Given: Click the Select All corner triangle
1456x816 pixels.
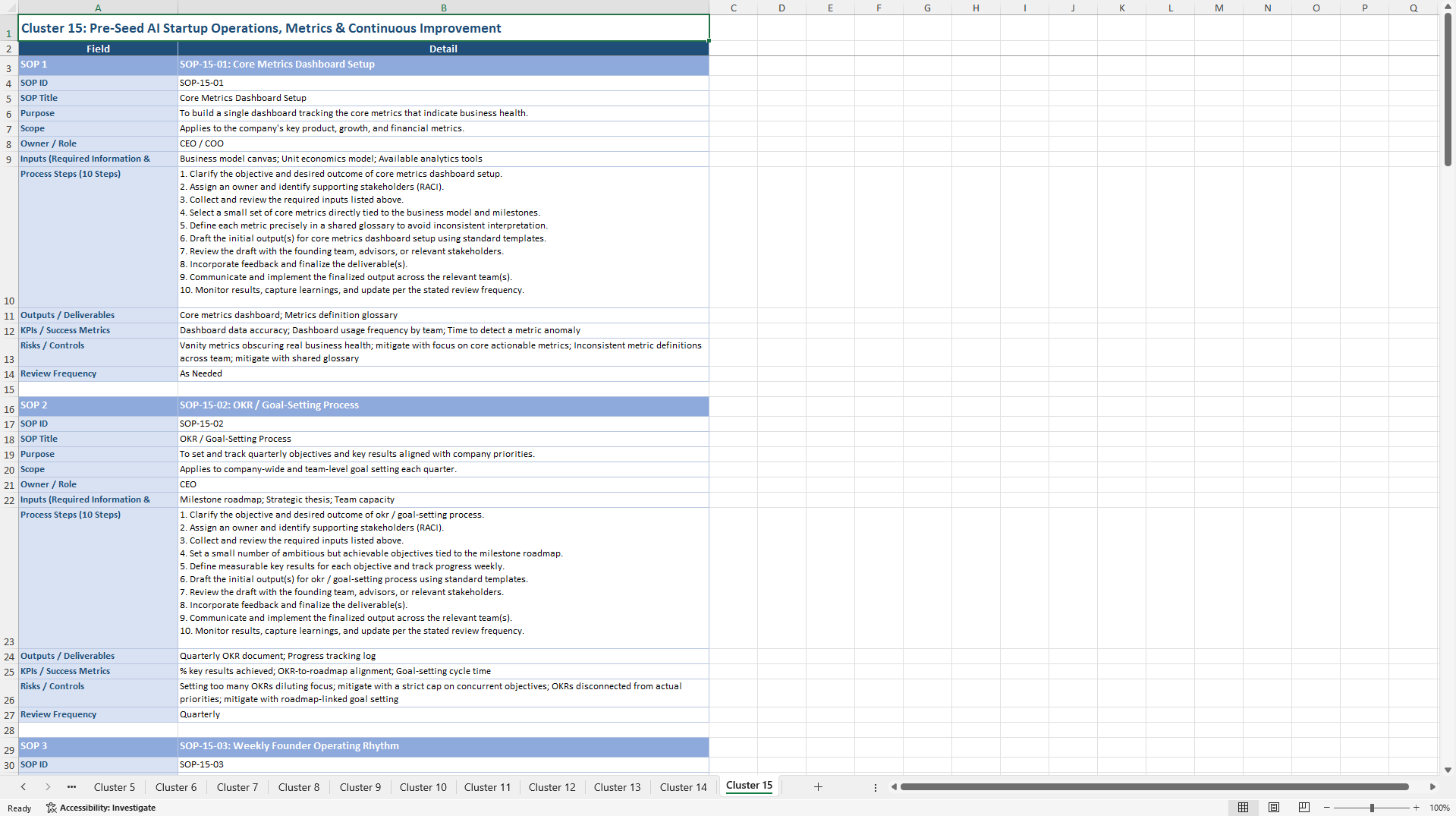Looking at the screenshot, I should 9,8.
